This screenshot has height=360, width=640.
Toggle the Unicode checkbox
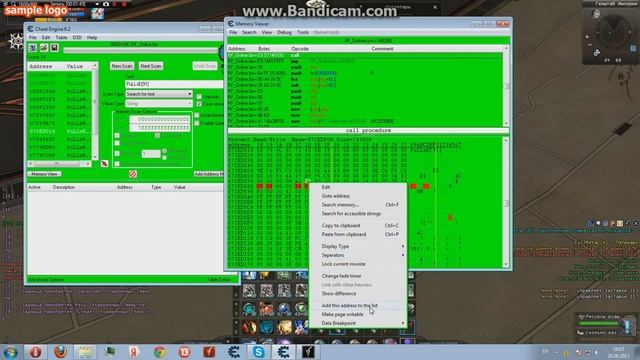pyautogui.click(x=199, y=97)
